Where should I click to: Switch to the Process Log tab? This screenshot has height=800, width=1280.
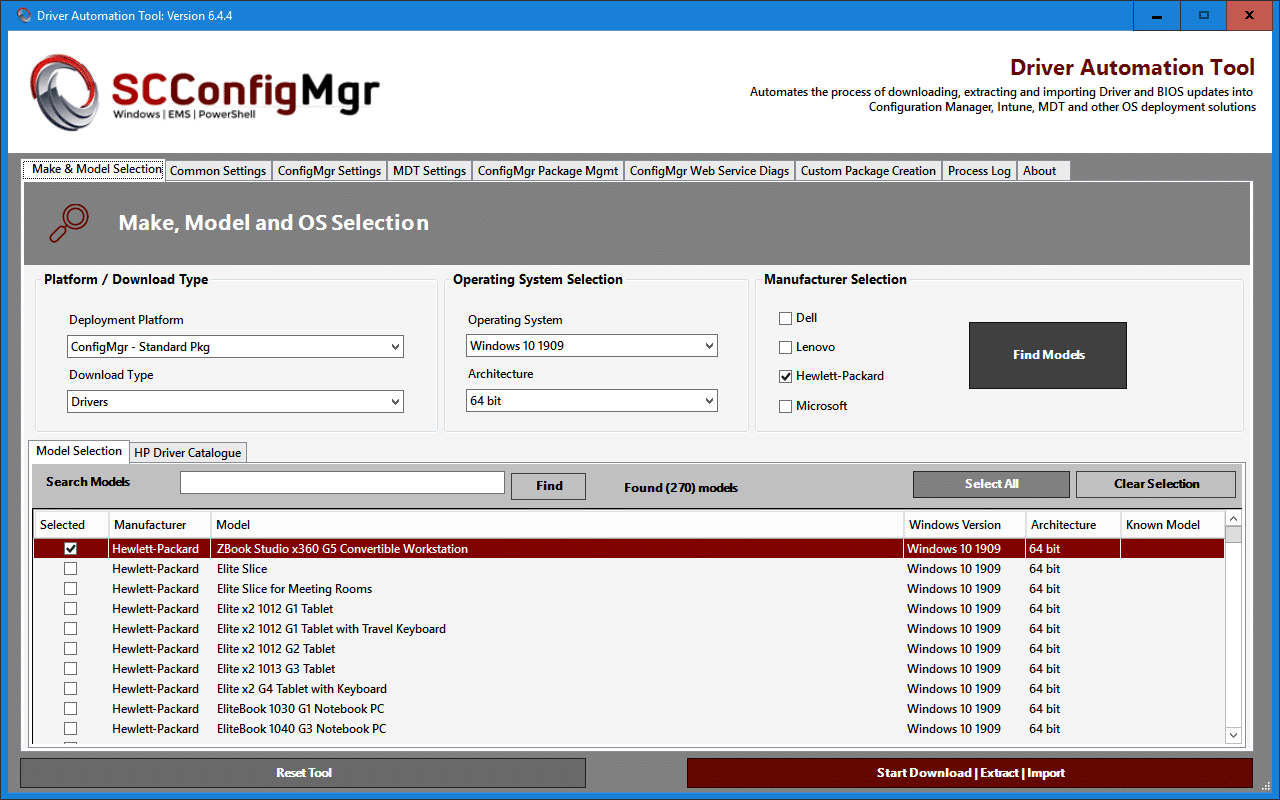(x=978, y=170)
